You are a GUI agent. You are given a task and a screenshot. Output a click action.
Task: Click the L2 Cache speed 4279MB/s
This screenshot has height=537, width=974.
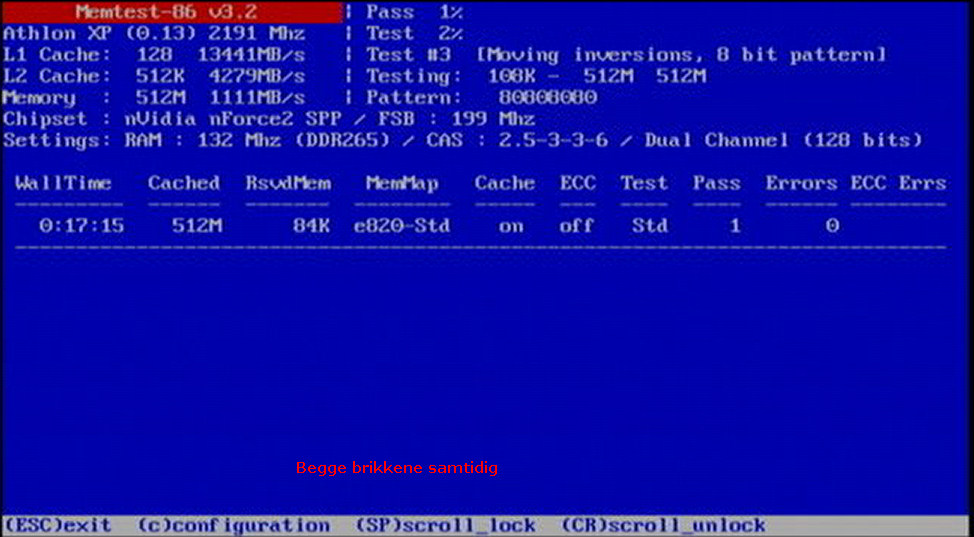pos(257,76)
